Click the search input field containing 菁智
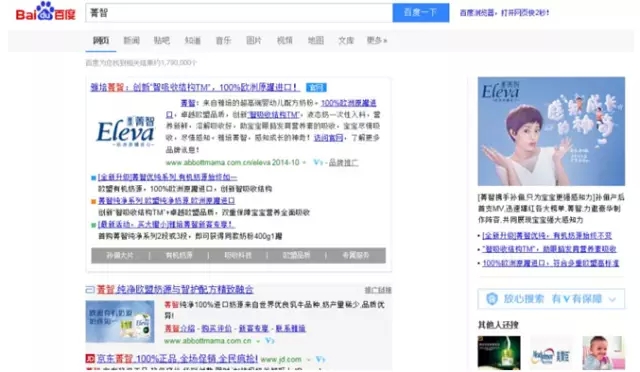Screen dimensions: 640x372 click(239, 13)
